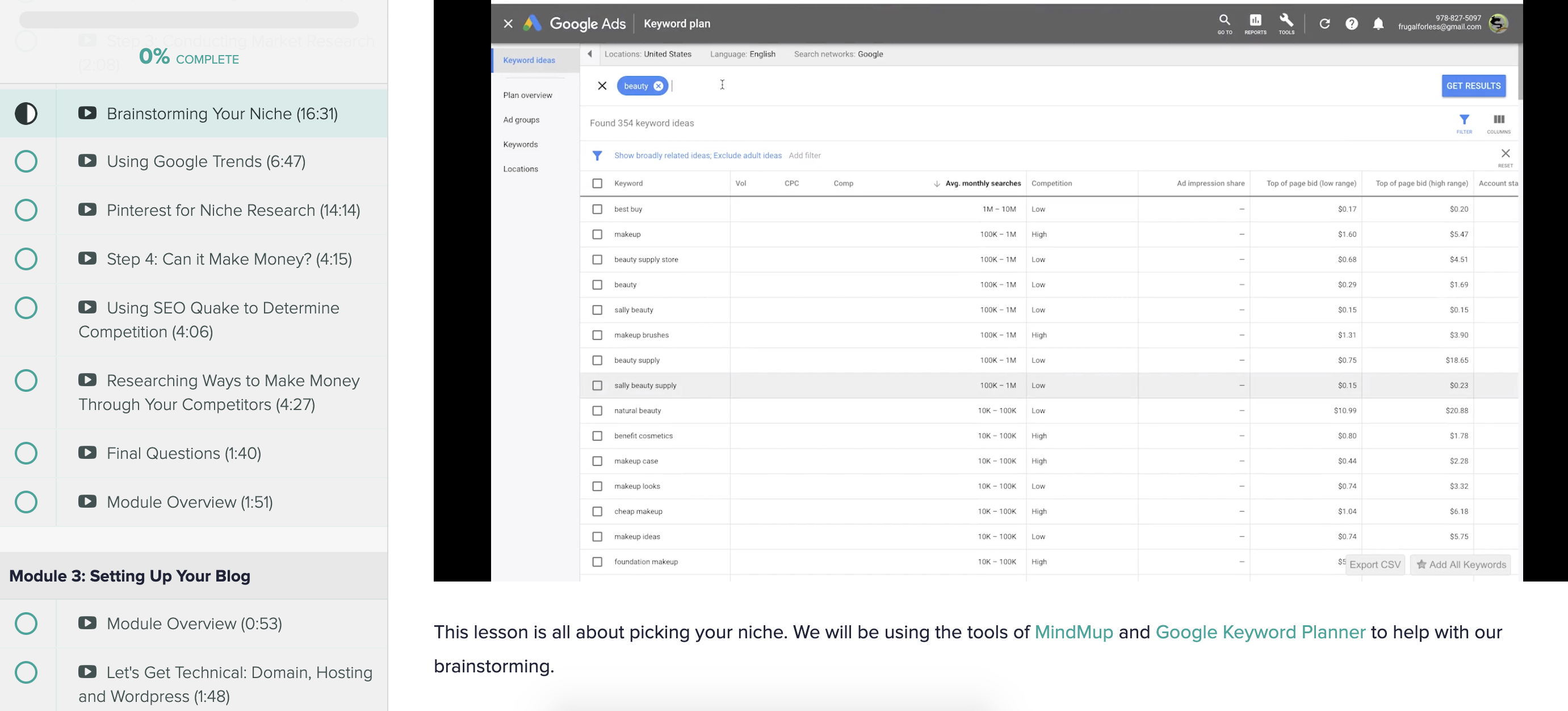
Task: Click the half-complete circle for Brainstorming Your Niche
Action: click(x=26, y=114)
